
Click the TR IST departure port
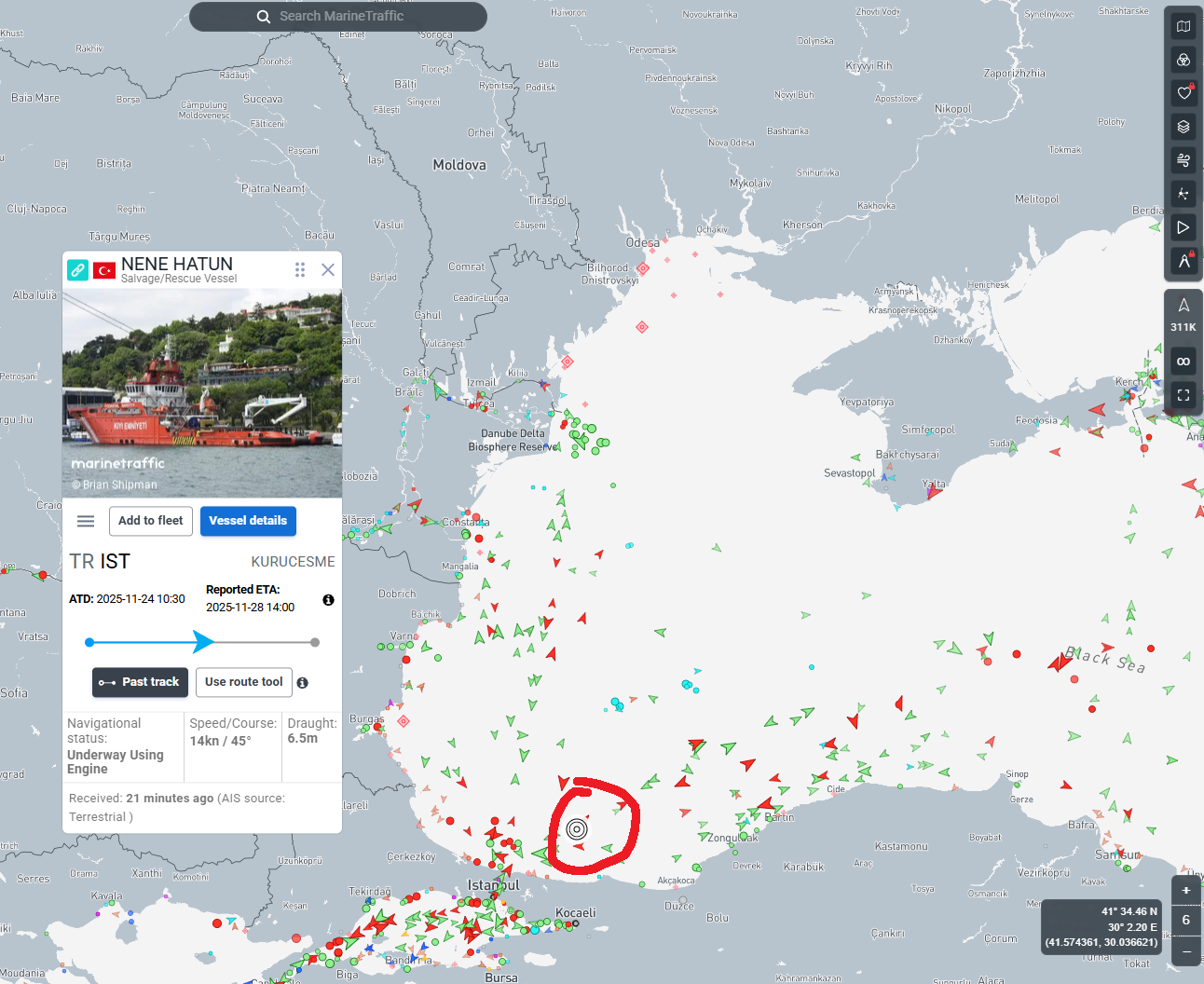100,561
